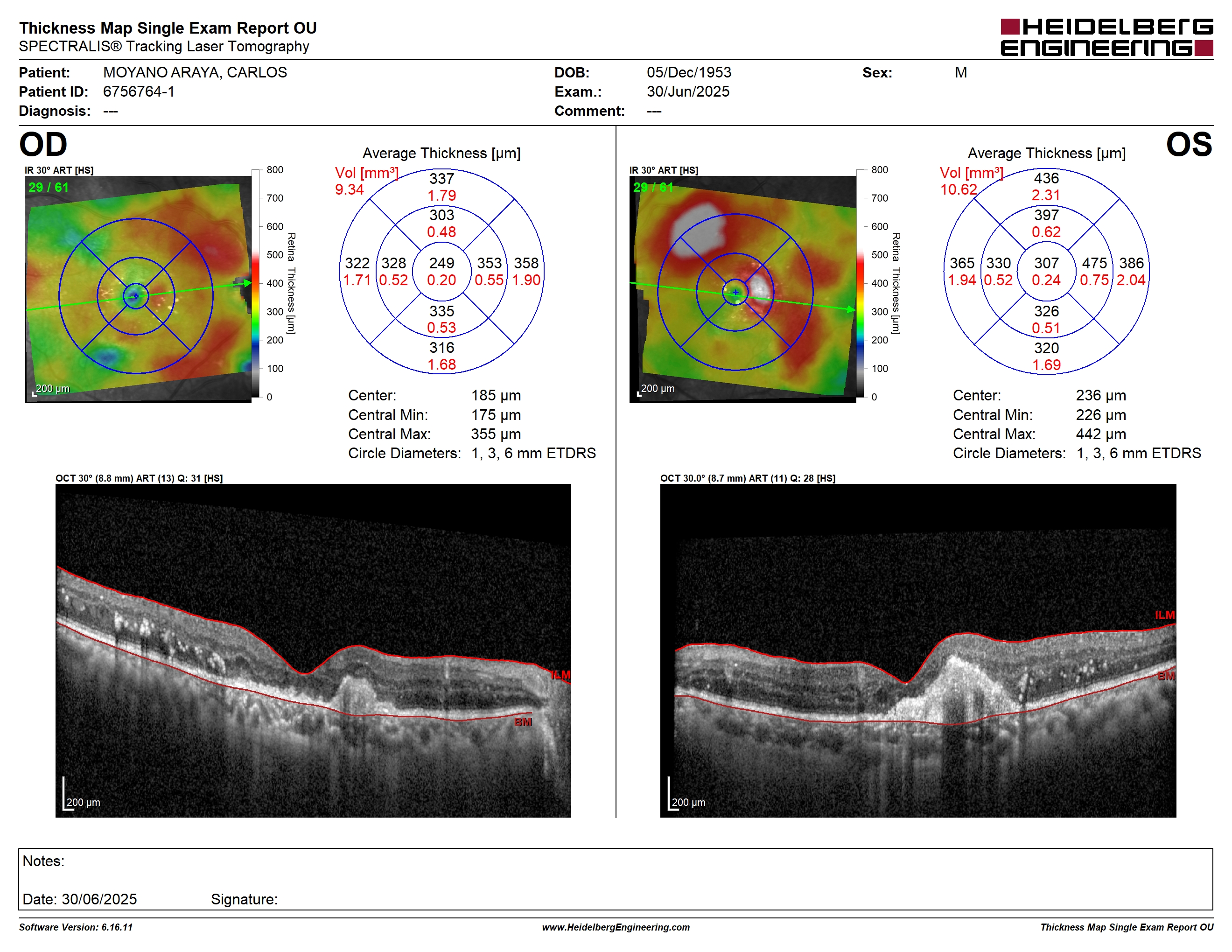The height and width of the screenshot is (952, 1232).
Task: Click OD Central Min 175 µm
Action: tap(496, 415)
